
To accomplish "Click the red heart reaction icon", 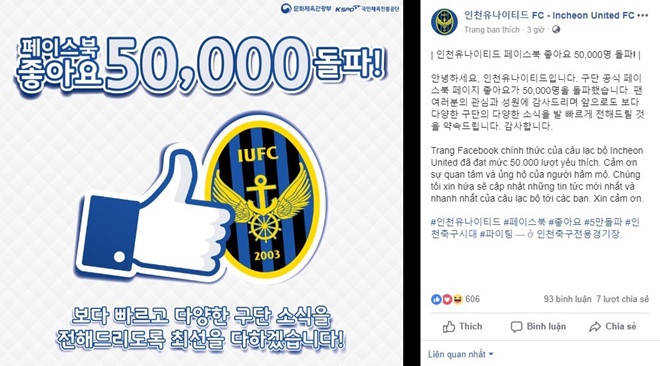I will pyautogui.click(x=447, y=299).
